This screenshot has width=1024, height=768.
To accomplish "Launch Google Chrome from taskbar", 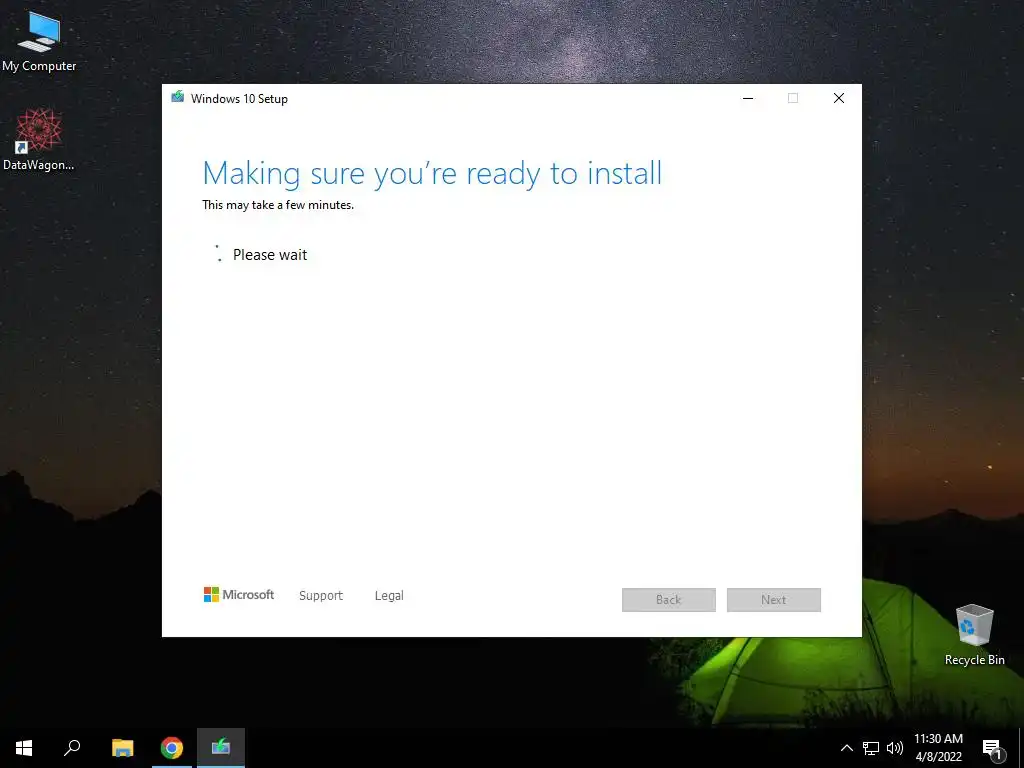I will 172,748.
